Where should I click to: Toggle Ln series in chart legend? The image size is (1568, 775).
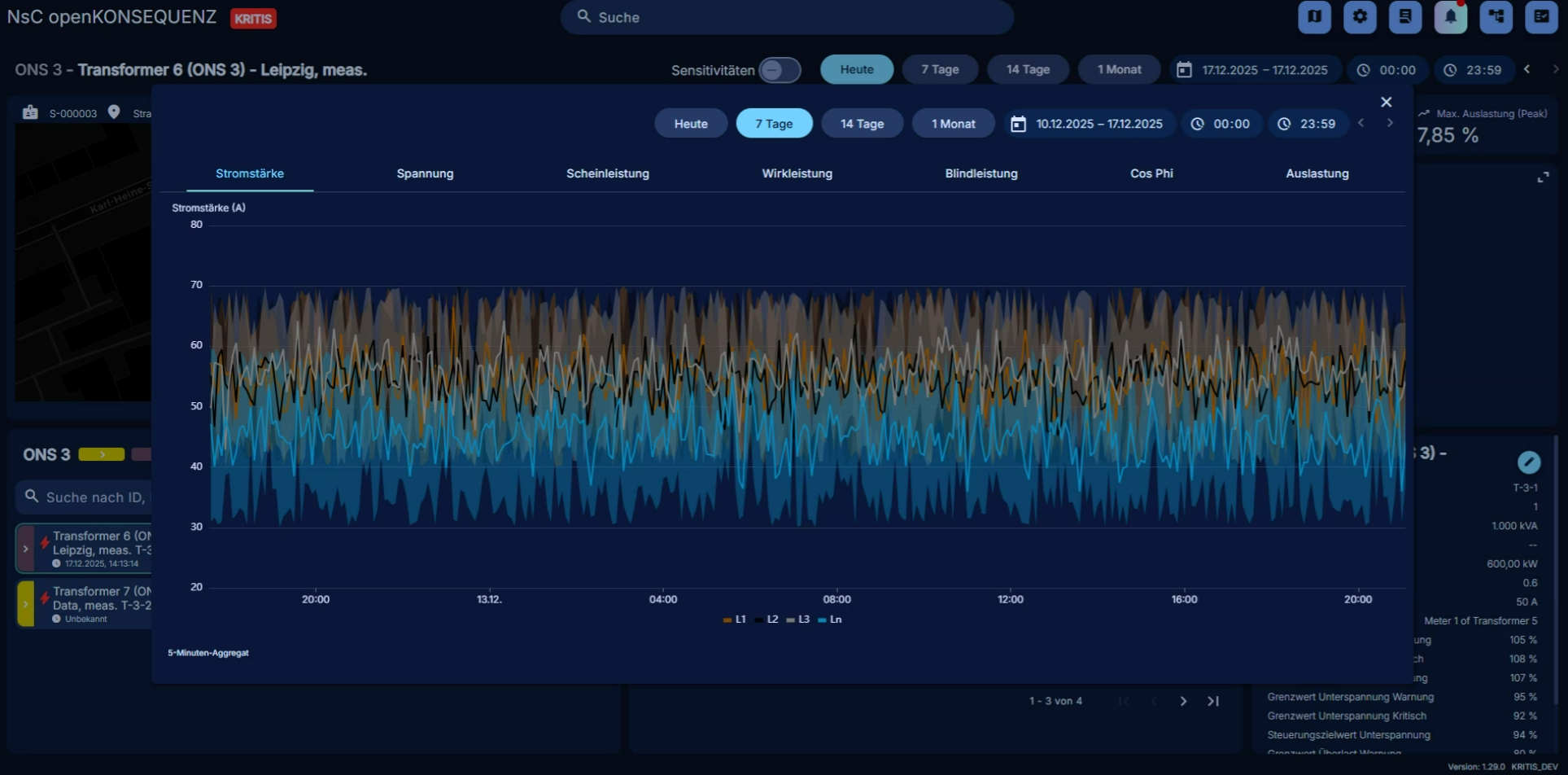(830, 620)
